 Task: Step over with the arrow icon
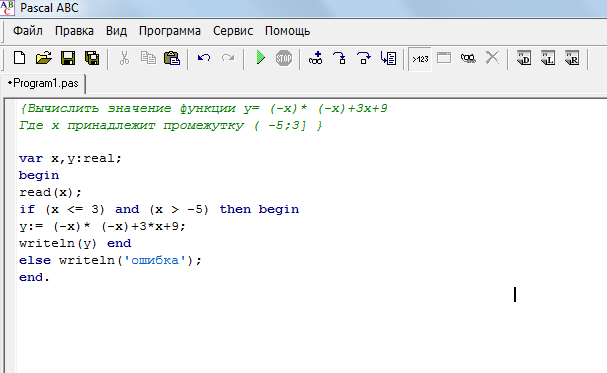[x=364, y=58]
